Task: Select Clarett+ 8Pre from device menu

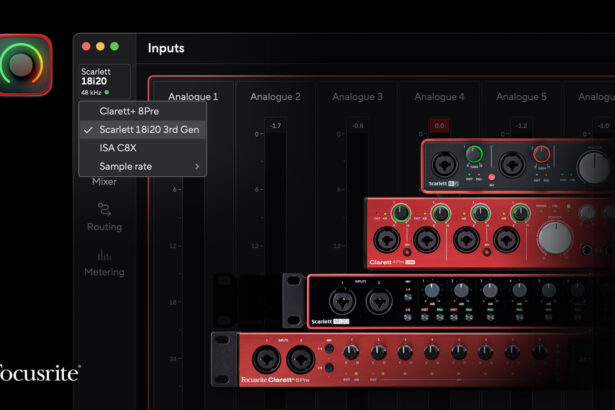Action: (142, 111)
